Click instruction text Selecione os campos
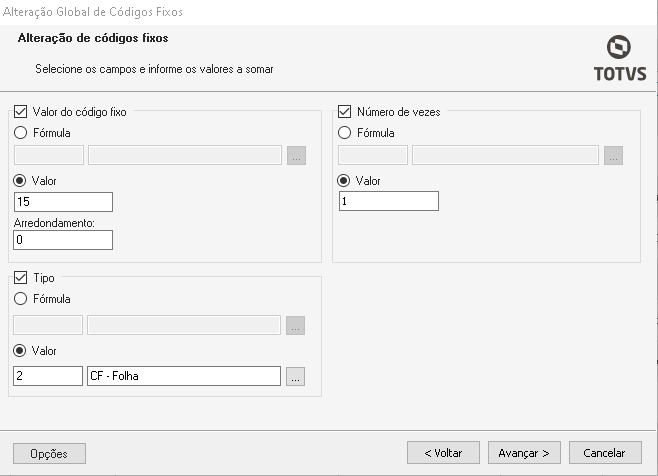This screenshot has width=658, height=476. pos(154,69)
